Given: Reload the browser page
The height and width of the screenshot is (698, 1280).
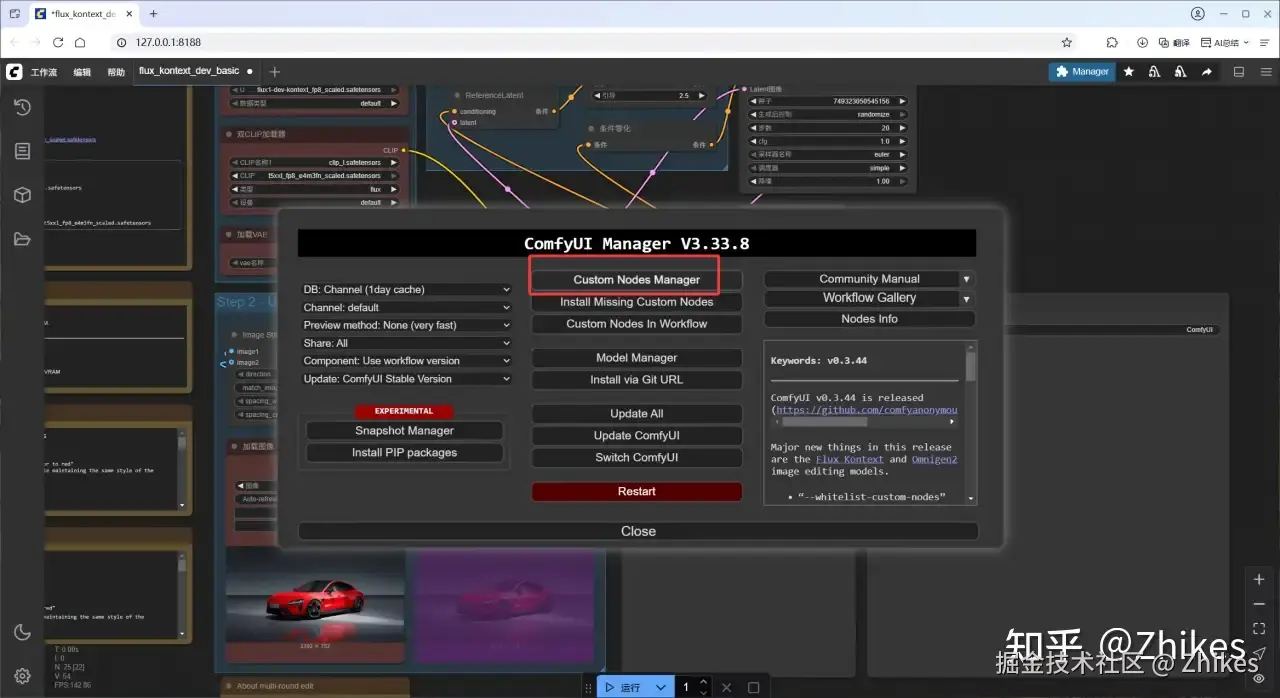Looking at the screenshot, I should (x=58, y=43).
